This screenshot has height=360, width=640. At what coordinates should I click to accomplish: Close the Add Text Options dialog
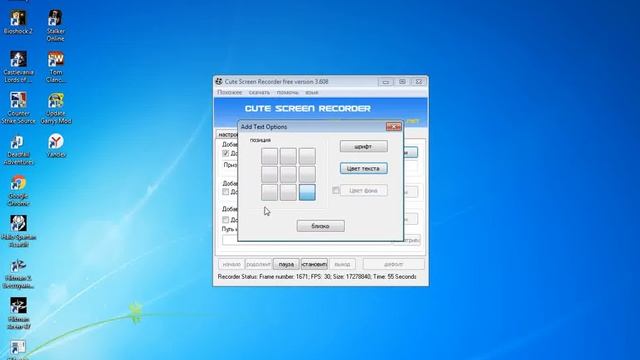393,127
